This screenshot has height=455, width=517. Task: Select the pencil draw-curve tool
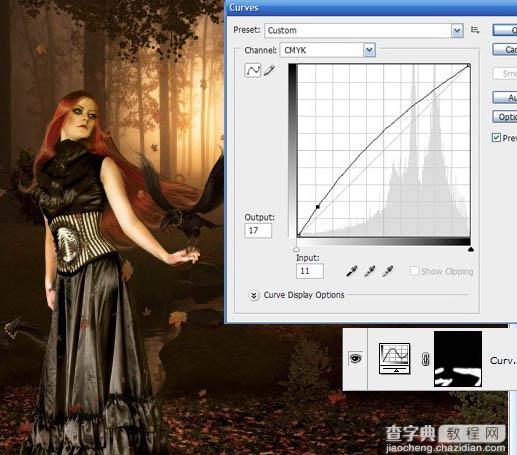269,70
